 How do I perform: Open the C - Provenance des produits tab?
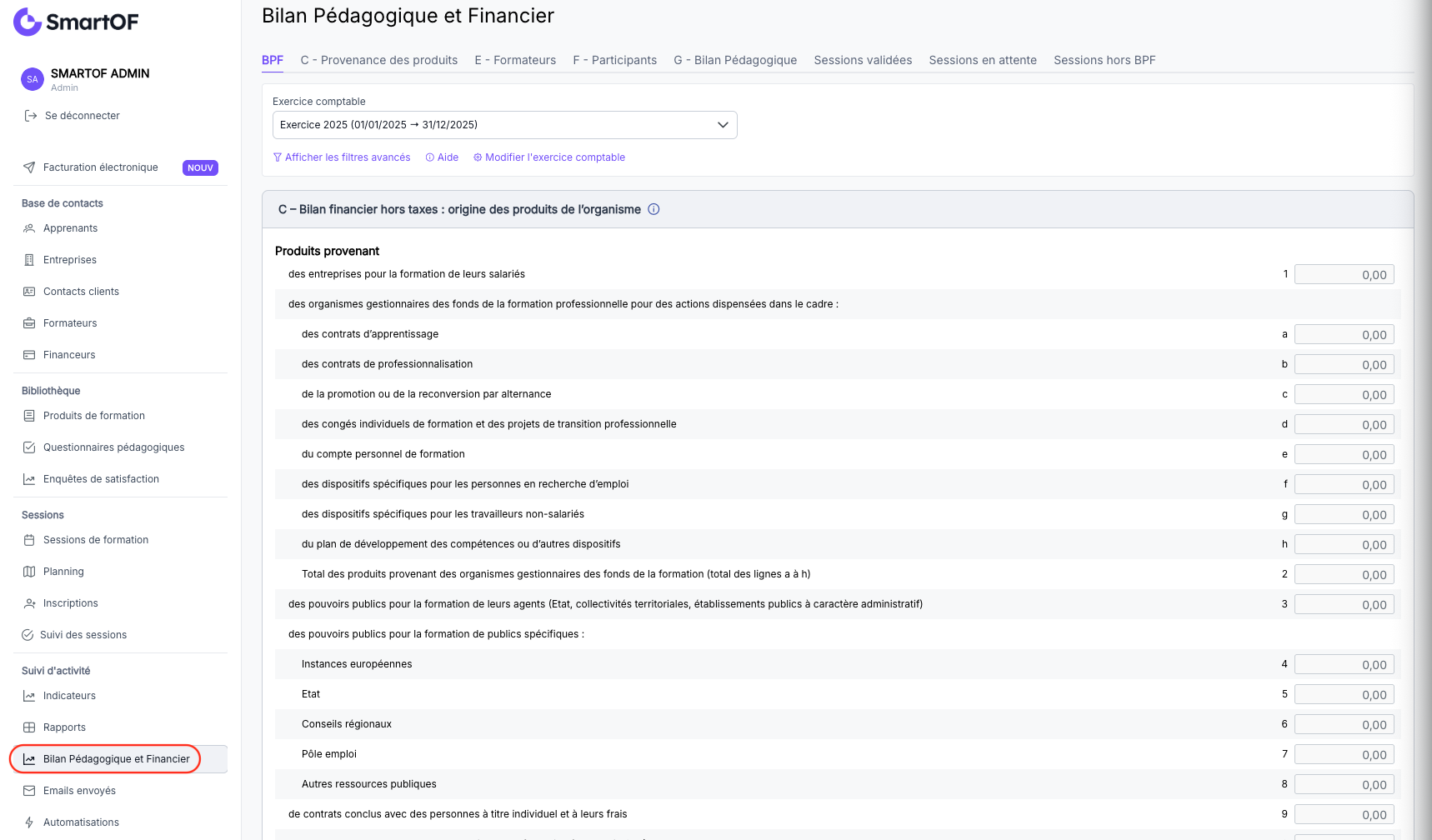(379, 60)
